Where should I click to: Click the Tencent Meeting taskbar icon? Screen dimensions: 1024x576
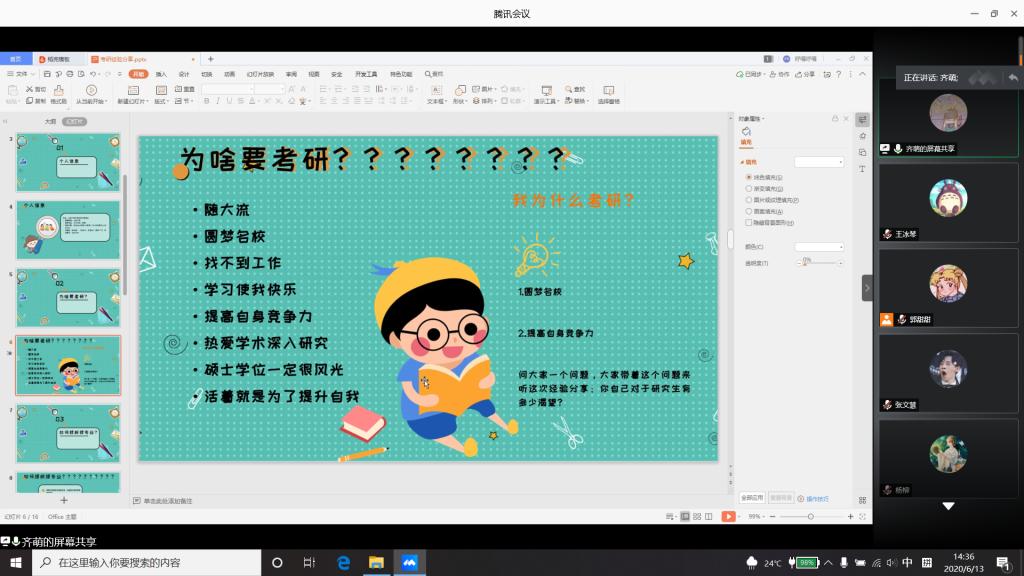(x=408, y=562)
